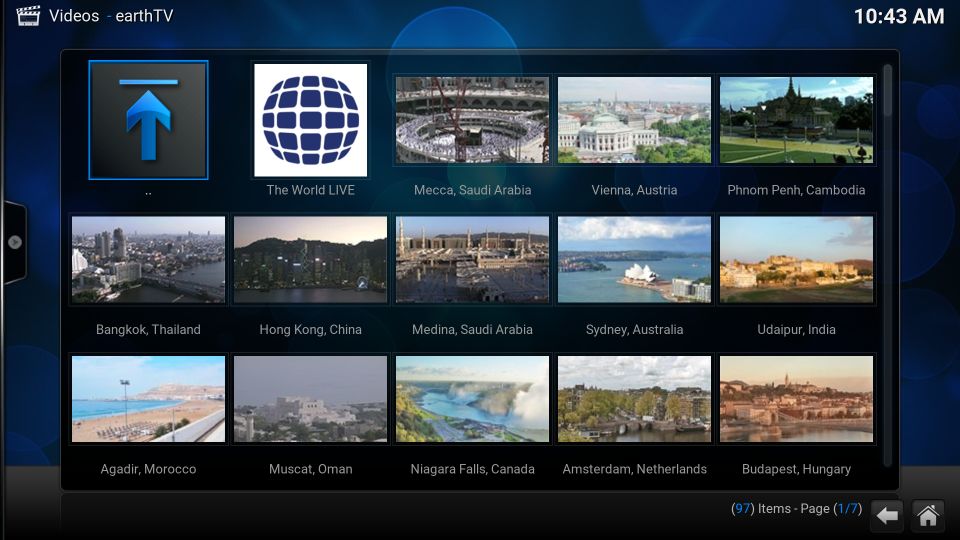Open the Bangkok, Thailand thumbnail

[x=148, y=260]
